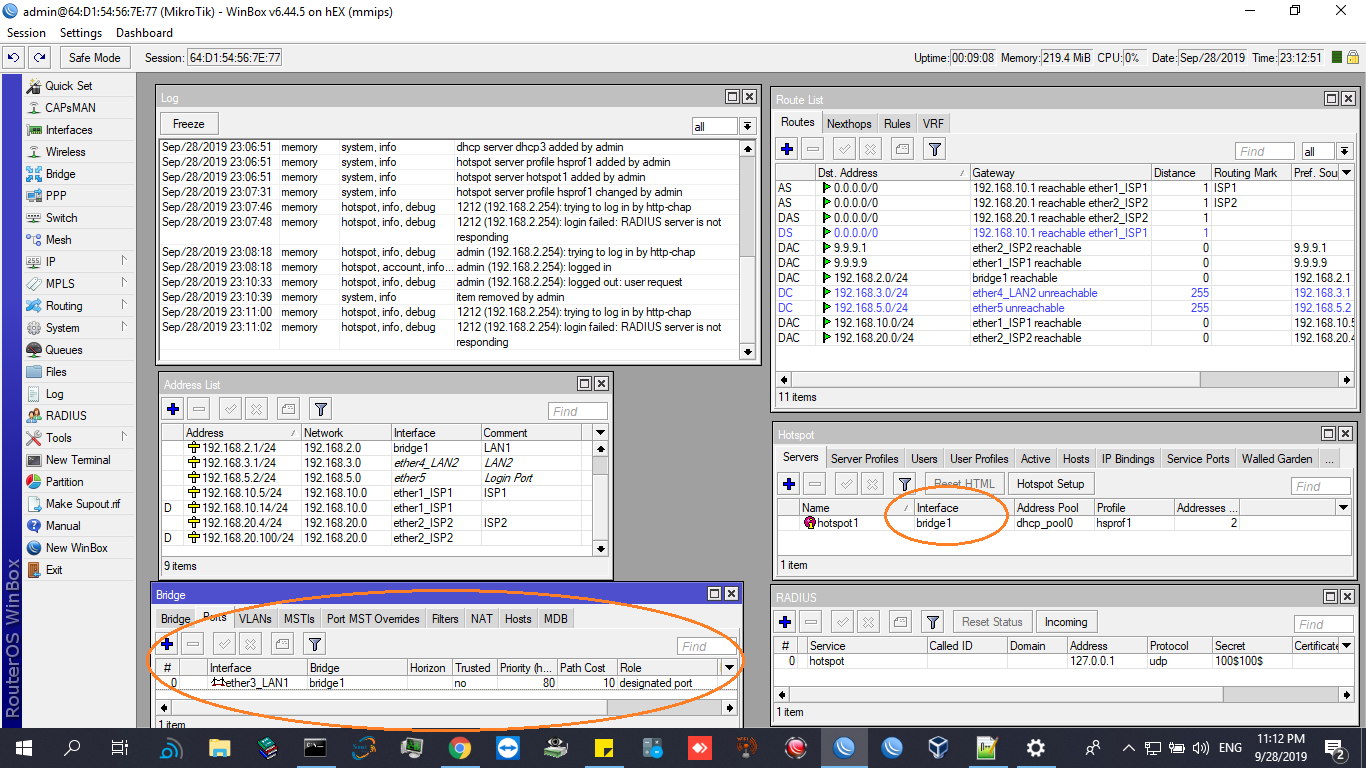Click the filter funnel in Address List
Image resolution: width=1366 pixels, height=768 pixels.
pos(320,408)
